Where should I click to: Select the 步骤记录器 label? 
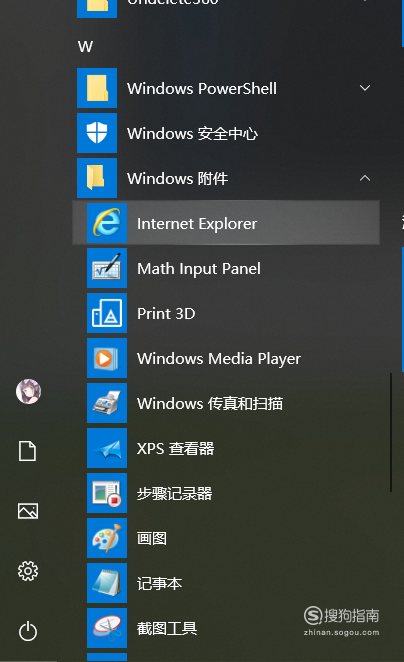(x=174, y=494)
